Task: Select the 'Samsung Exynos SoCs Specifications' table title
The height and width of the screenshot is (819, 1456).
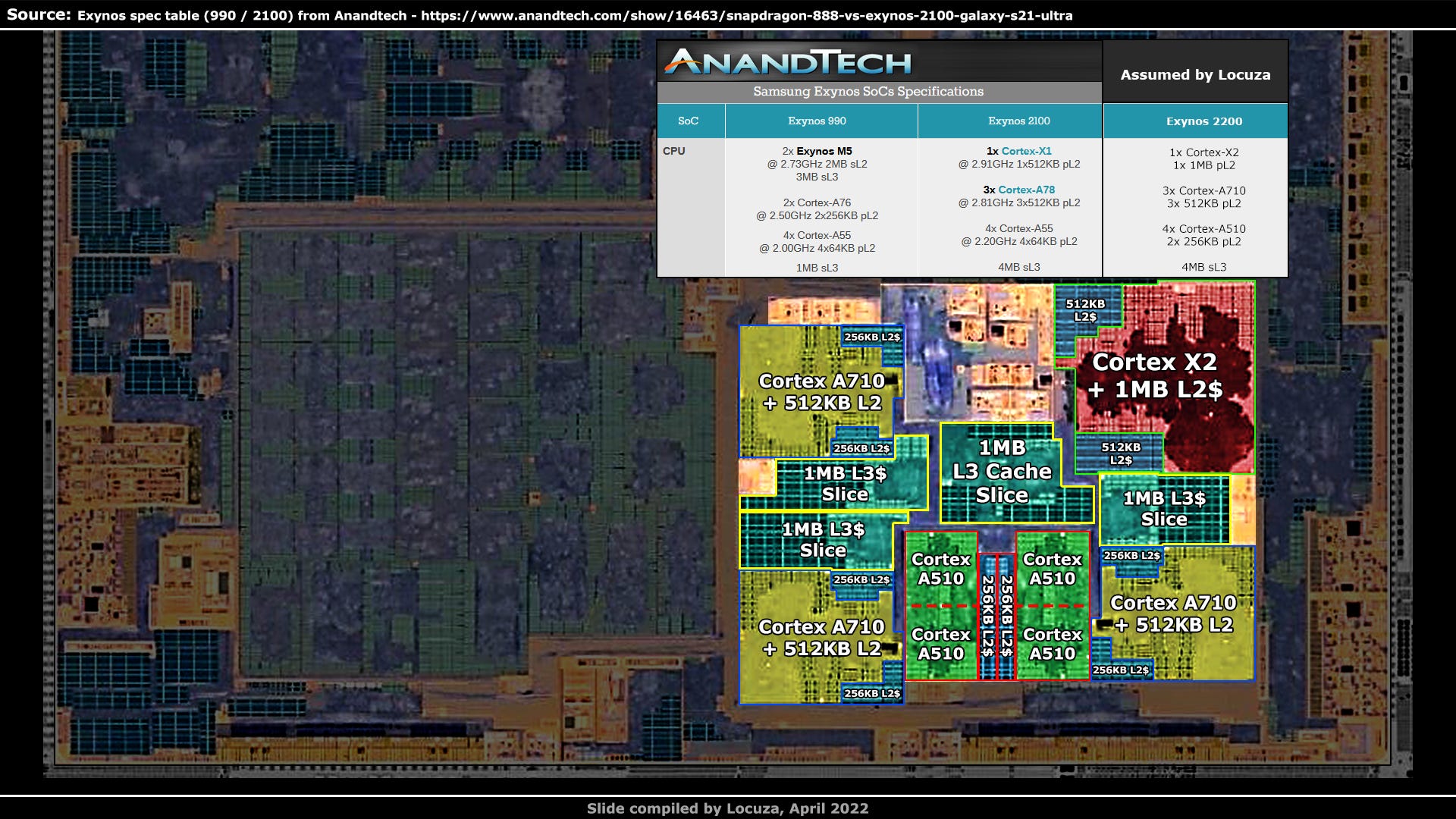Action: click(868, 92)
